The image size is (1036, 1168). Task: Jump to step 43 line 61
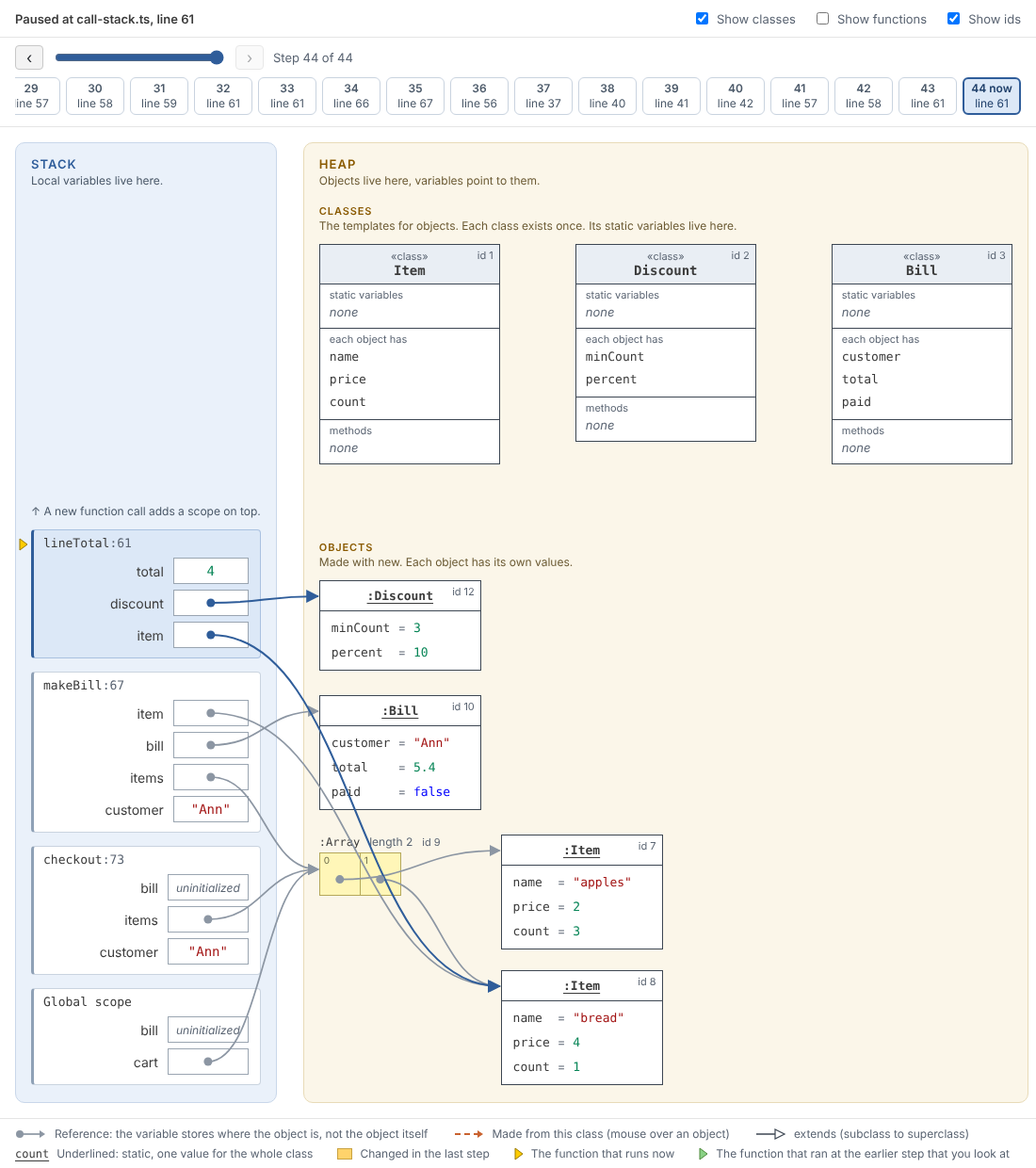(928, 96)
